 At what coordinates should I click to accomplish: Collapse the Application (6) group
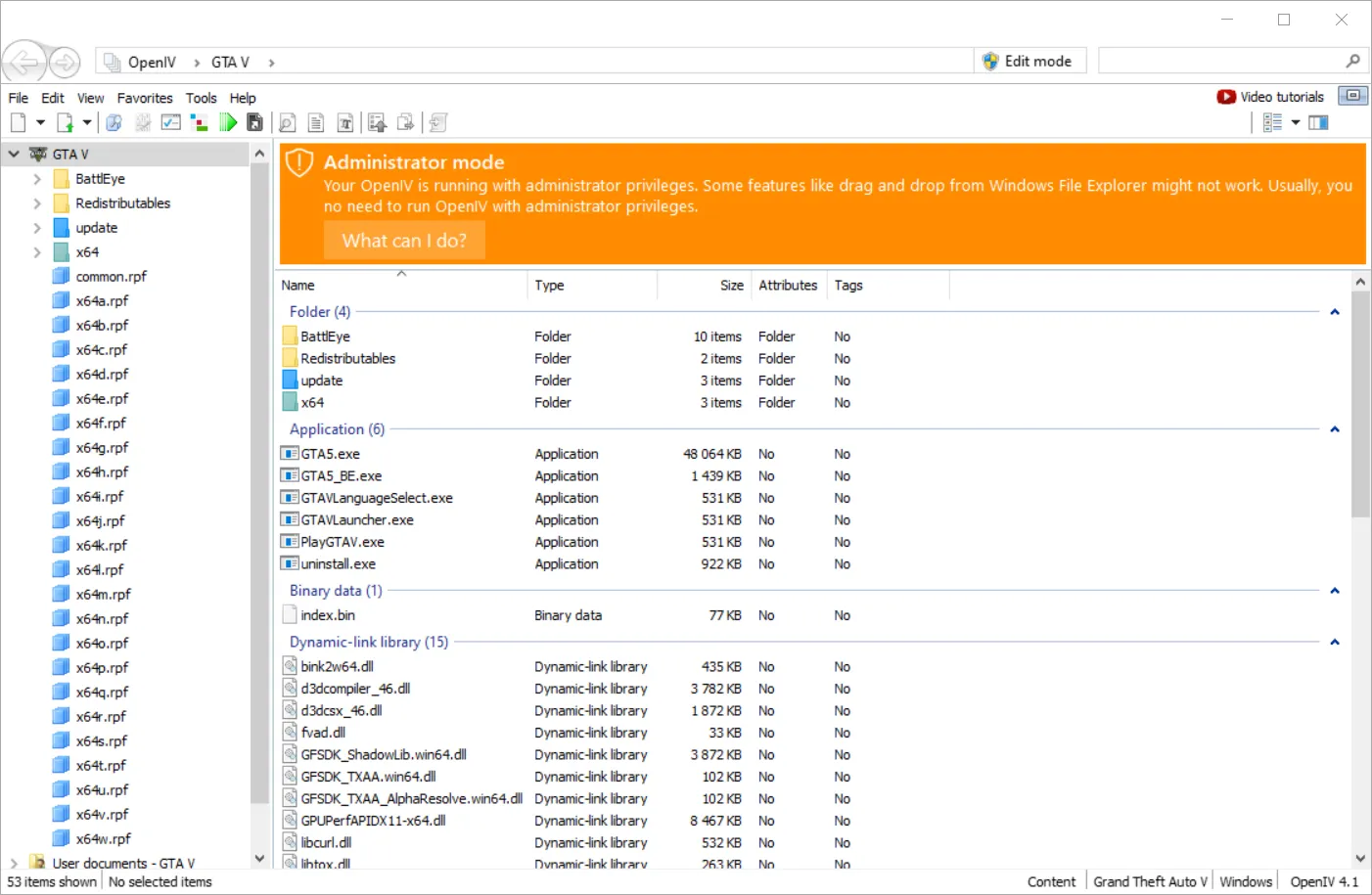point(1334,429)
